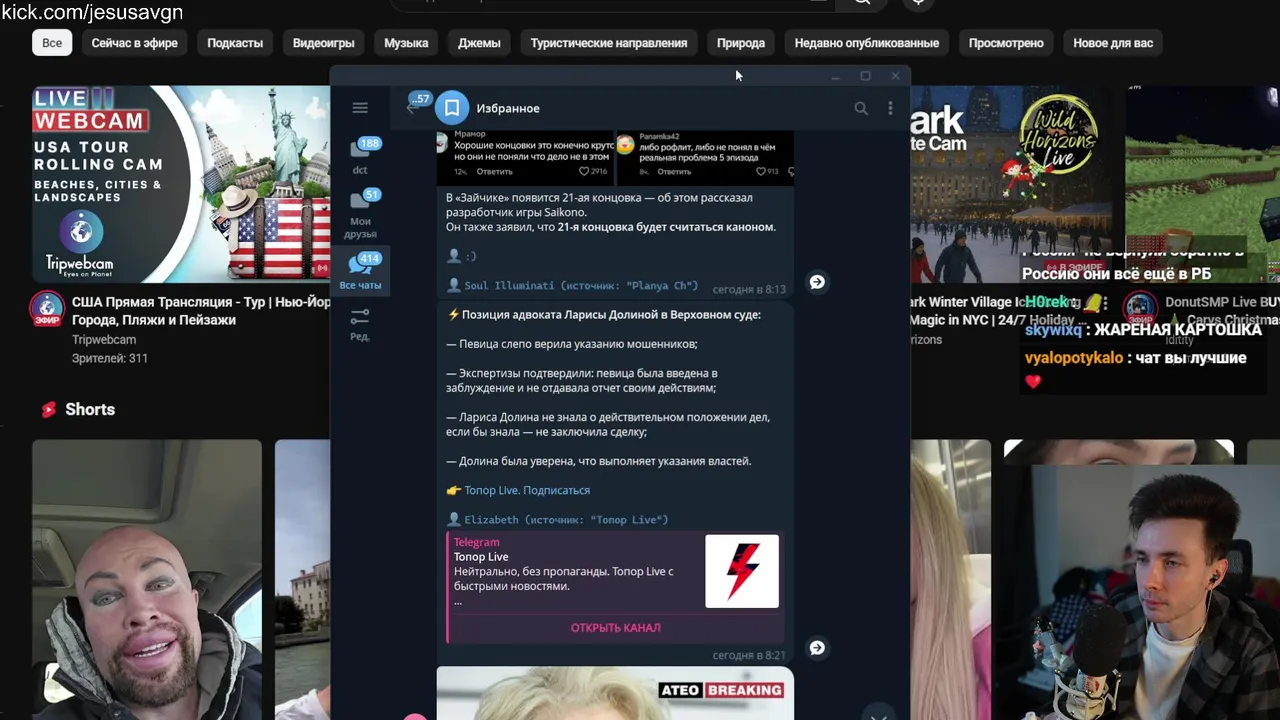Viewport: 1280px width, 720px height.
Task: Click the сегодня в 8:13 timestamp
Action: (749, 289)
